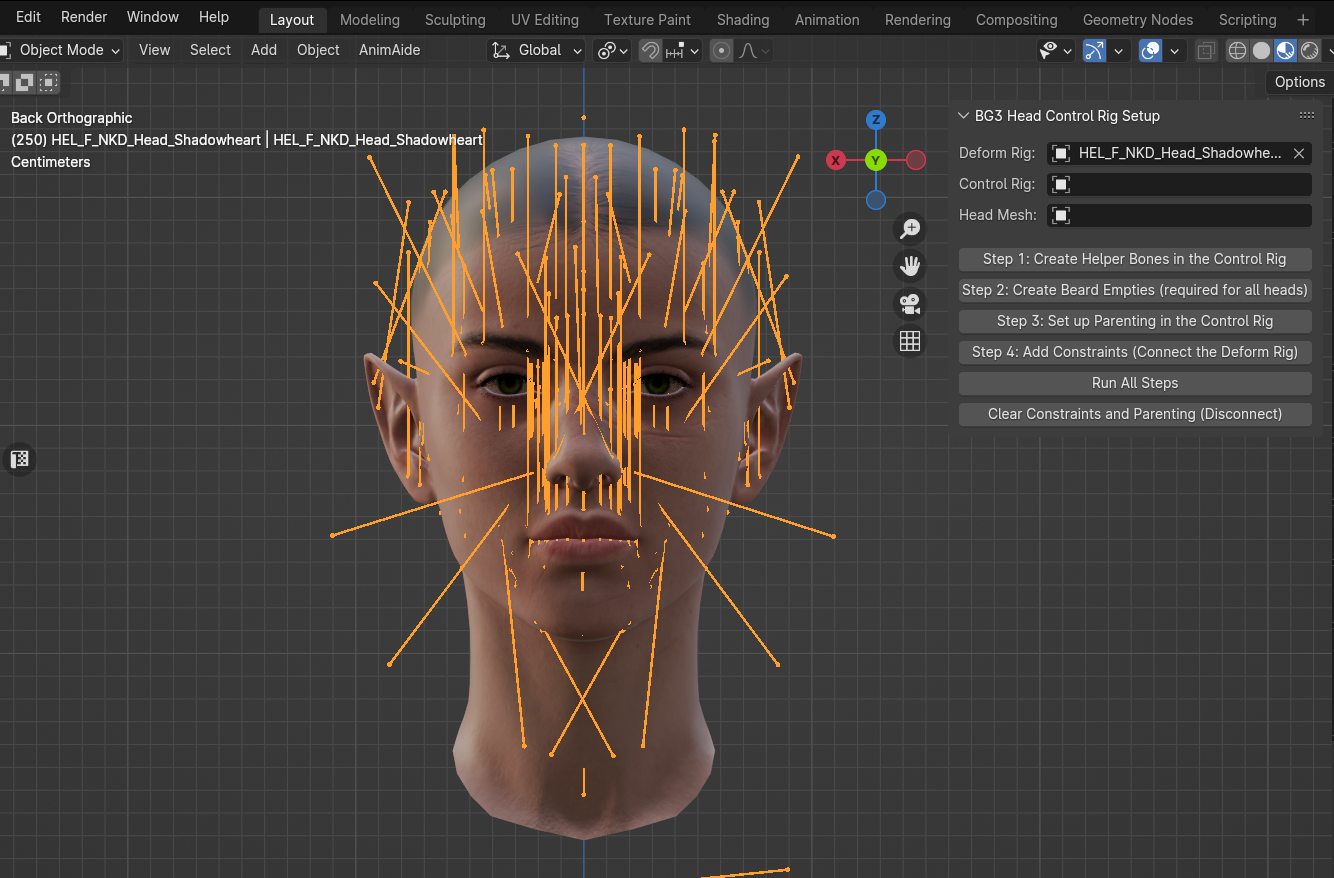Open the pivot point dropdown

pyautogui.click(x=613, y=50)
